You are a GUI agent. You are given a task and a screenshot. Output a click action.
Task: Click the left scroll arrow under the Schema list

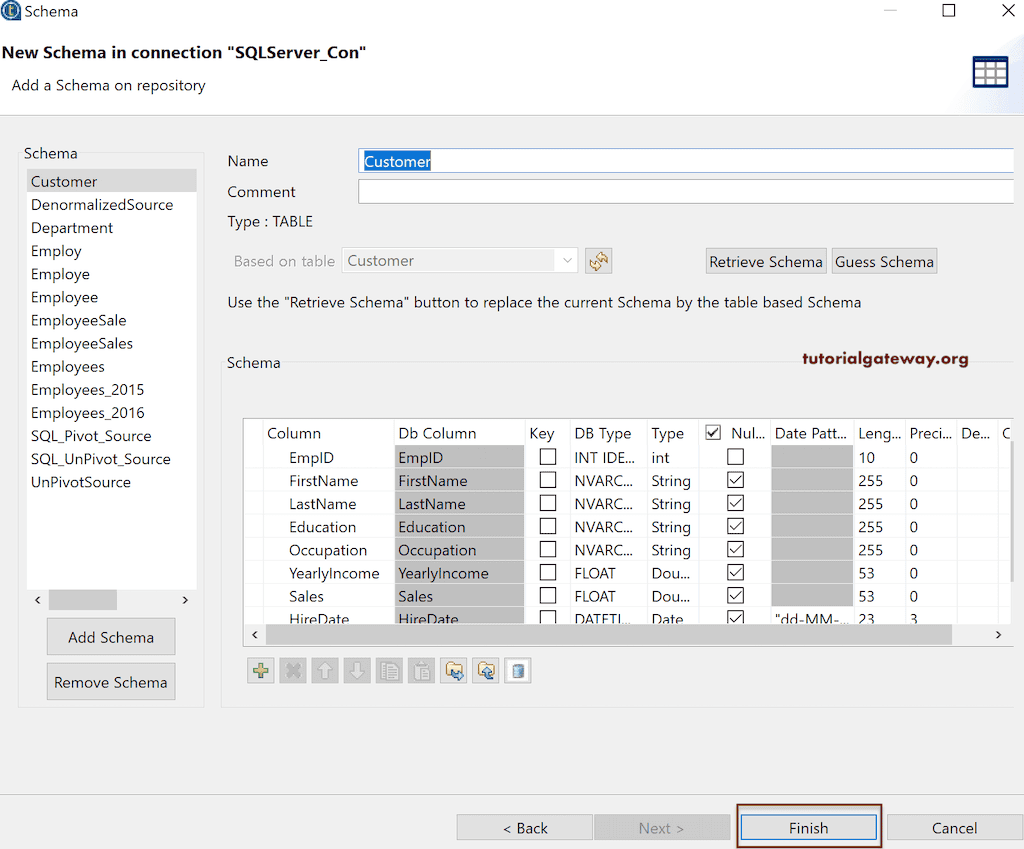(37, 600)
